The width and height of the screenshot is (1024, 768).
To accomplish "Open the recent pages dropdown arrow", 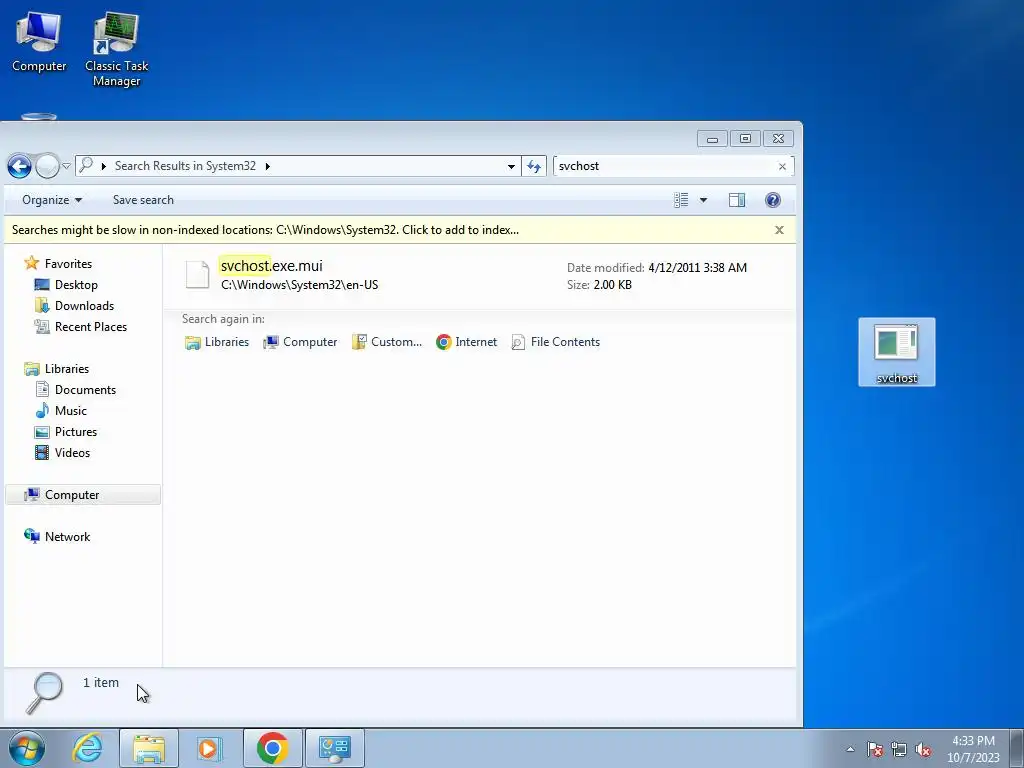I will 67,167.
